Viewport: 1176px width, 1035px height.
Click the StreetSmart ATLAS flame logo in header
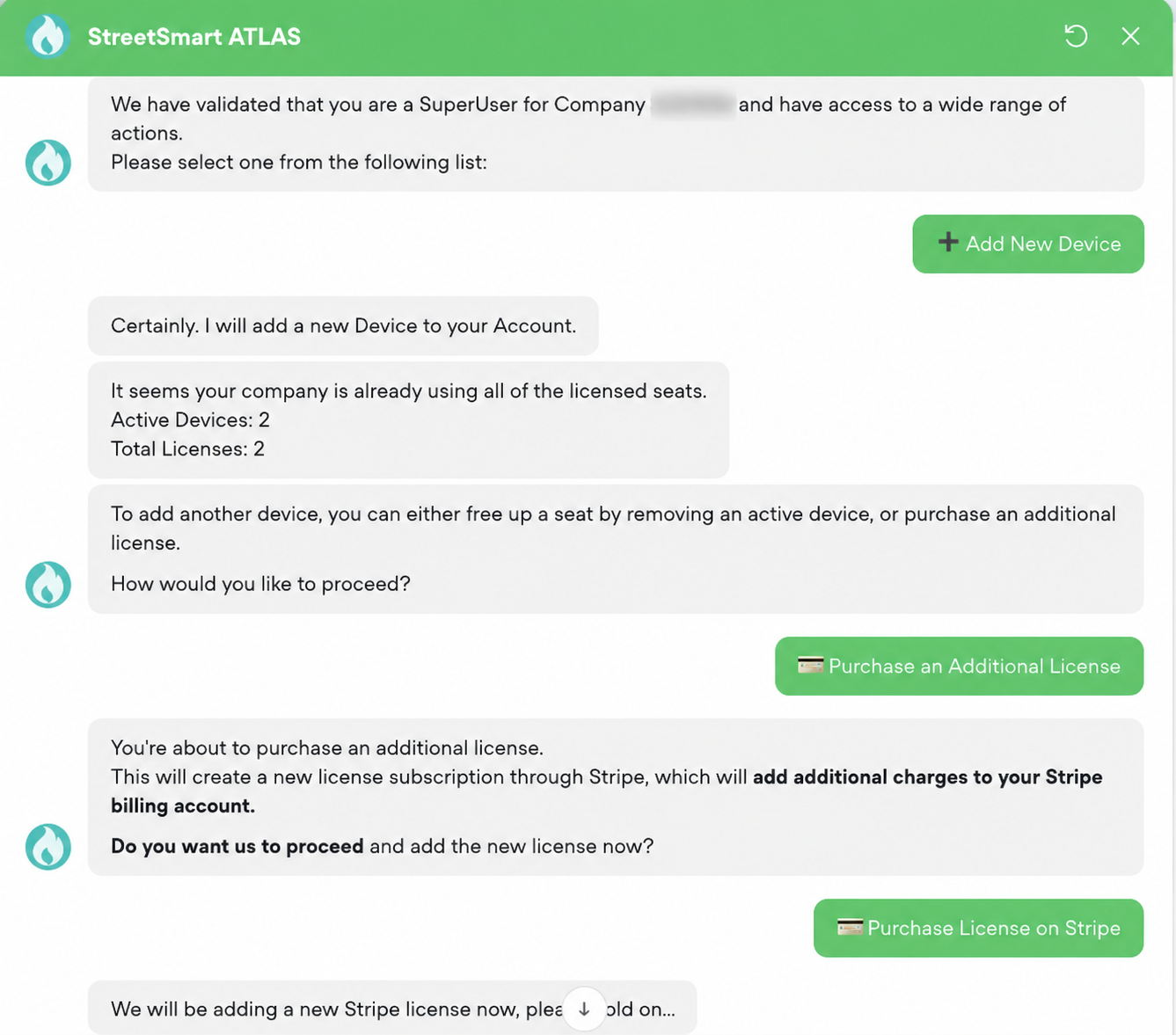click(47, 36)
